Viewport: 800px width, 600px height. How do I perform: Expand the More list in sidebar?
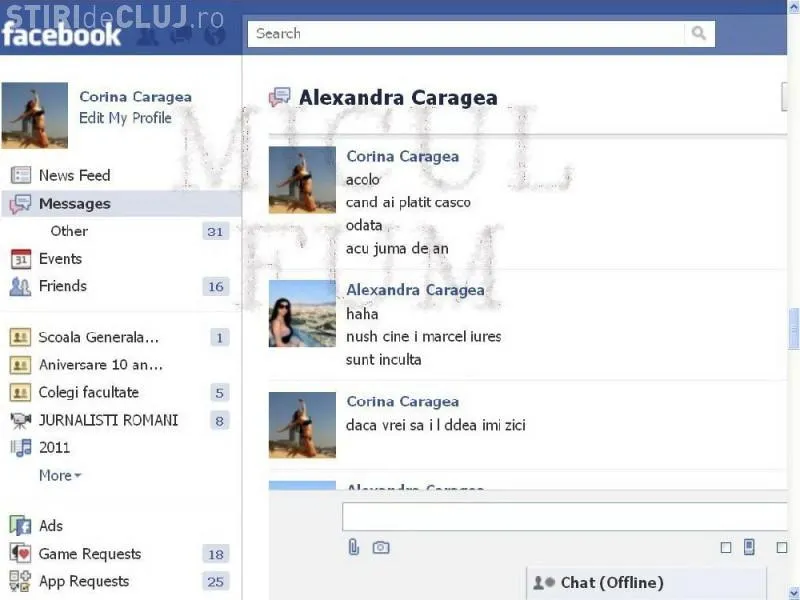[x=60, y=476]
